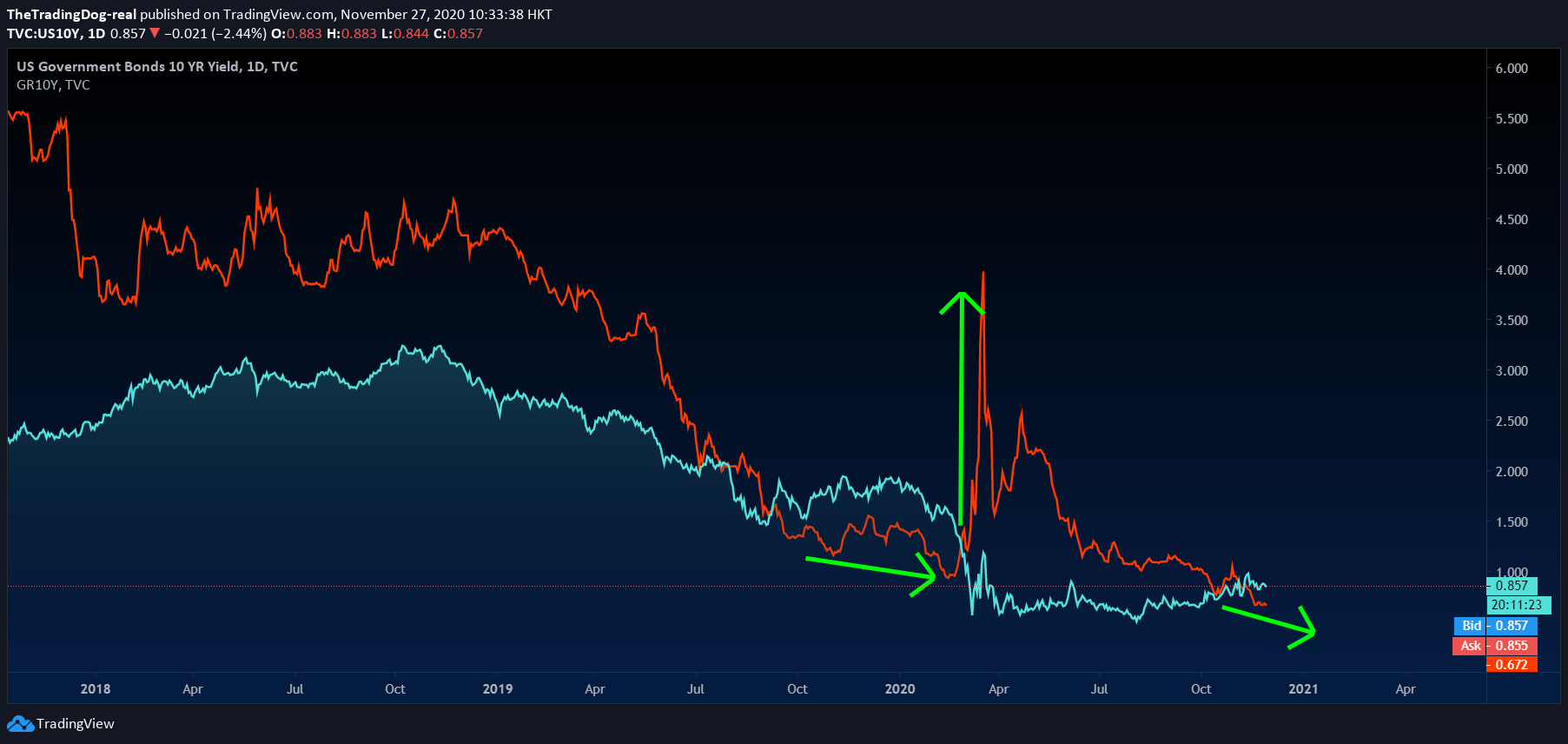Click the 6.000 price axis label
Screen dimensions: 1568x744
1512,68
